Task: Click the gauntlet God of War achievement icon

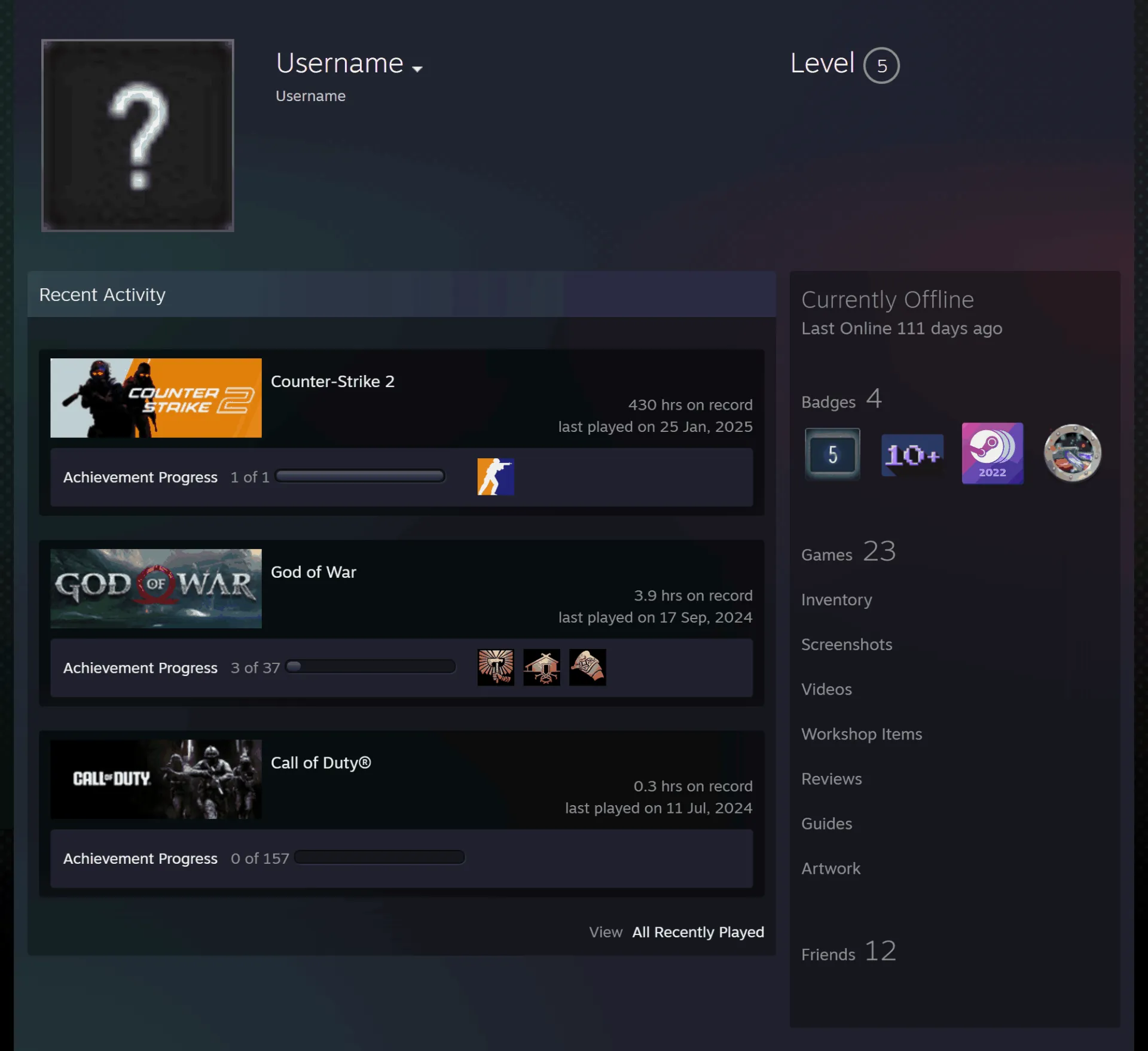Action: (x=588, y=667)
